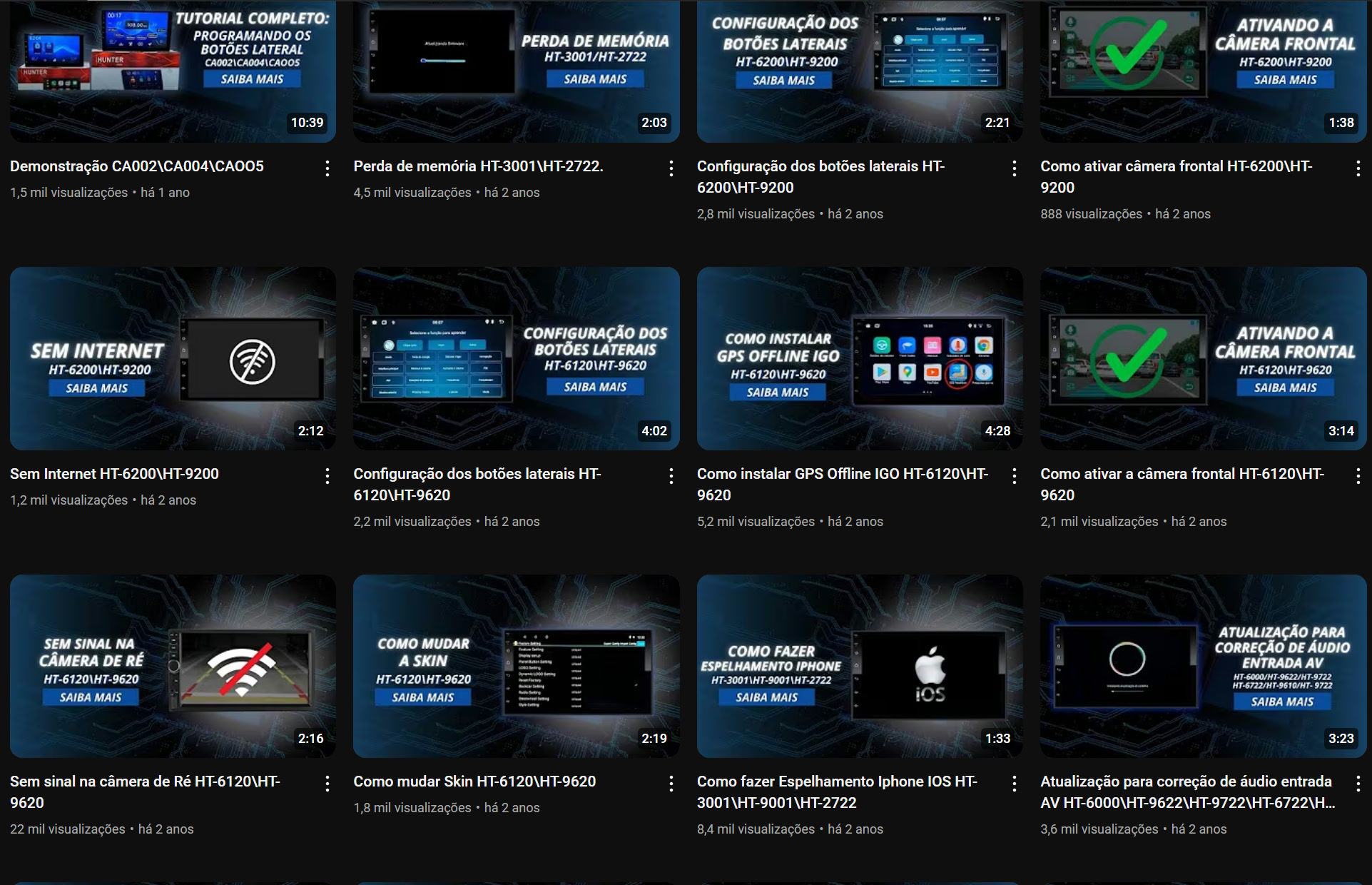The height and width of the screenshot is (885, 1372).
Task: Open title Como fazer Espelhamento Iphone IOS
Action: click(x=837, y=792)
